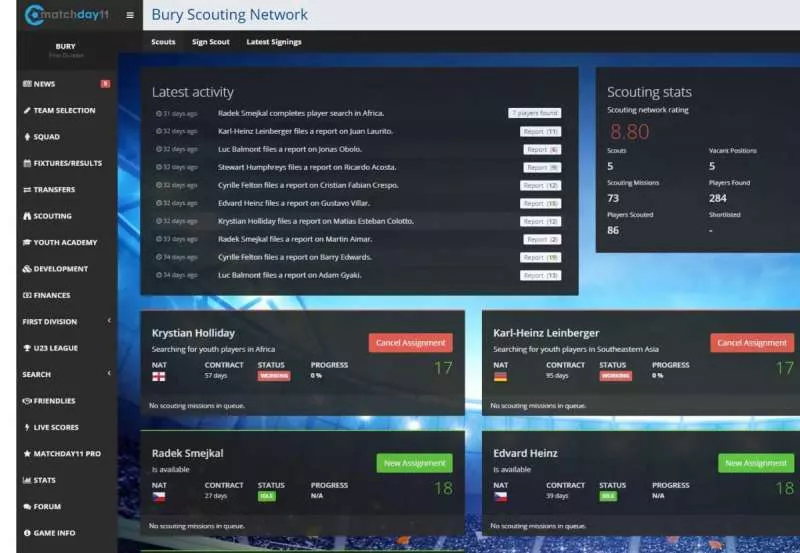Screen dimensions: 800x553
Task: Give Radek Smejkal a new assignment
Action: point(414,463)
